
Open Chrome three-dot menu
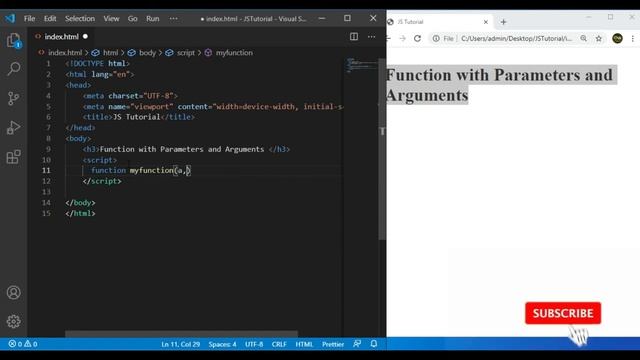[x=633, y=38]
